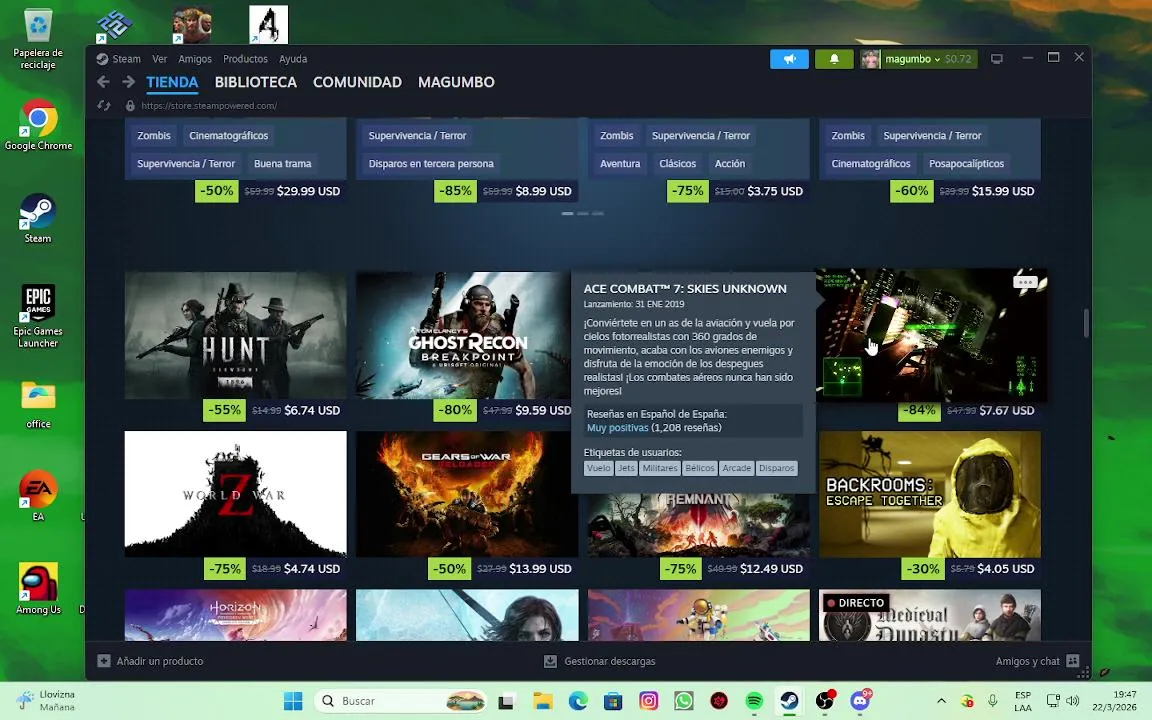Click the Buena trama tag
1152x720 pixels.
pos(283,164)
